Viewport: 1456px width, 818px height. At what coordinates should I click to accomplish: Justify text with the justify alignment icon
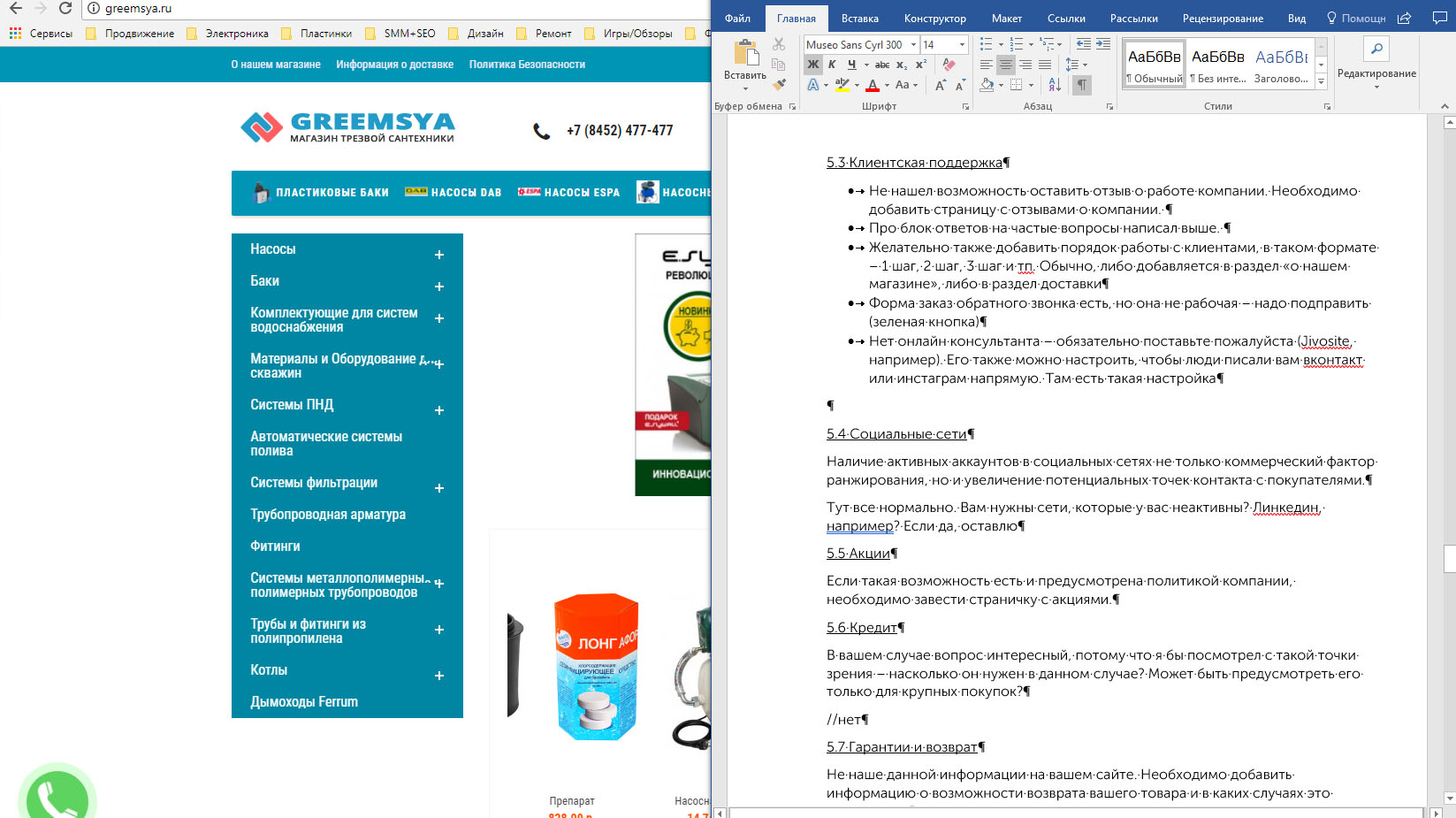click(1045, 65)
